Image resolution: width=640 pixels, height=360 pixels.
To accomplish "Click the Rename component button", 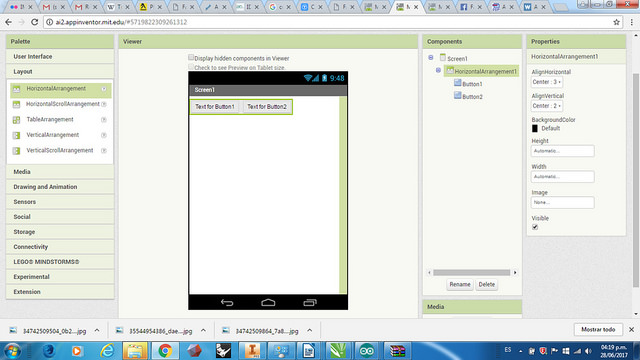I will [460, 284].
